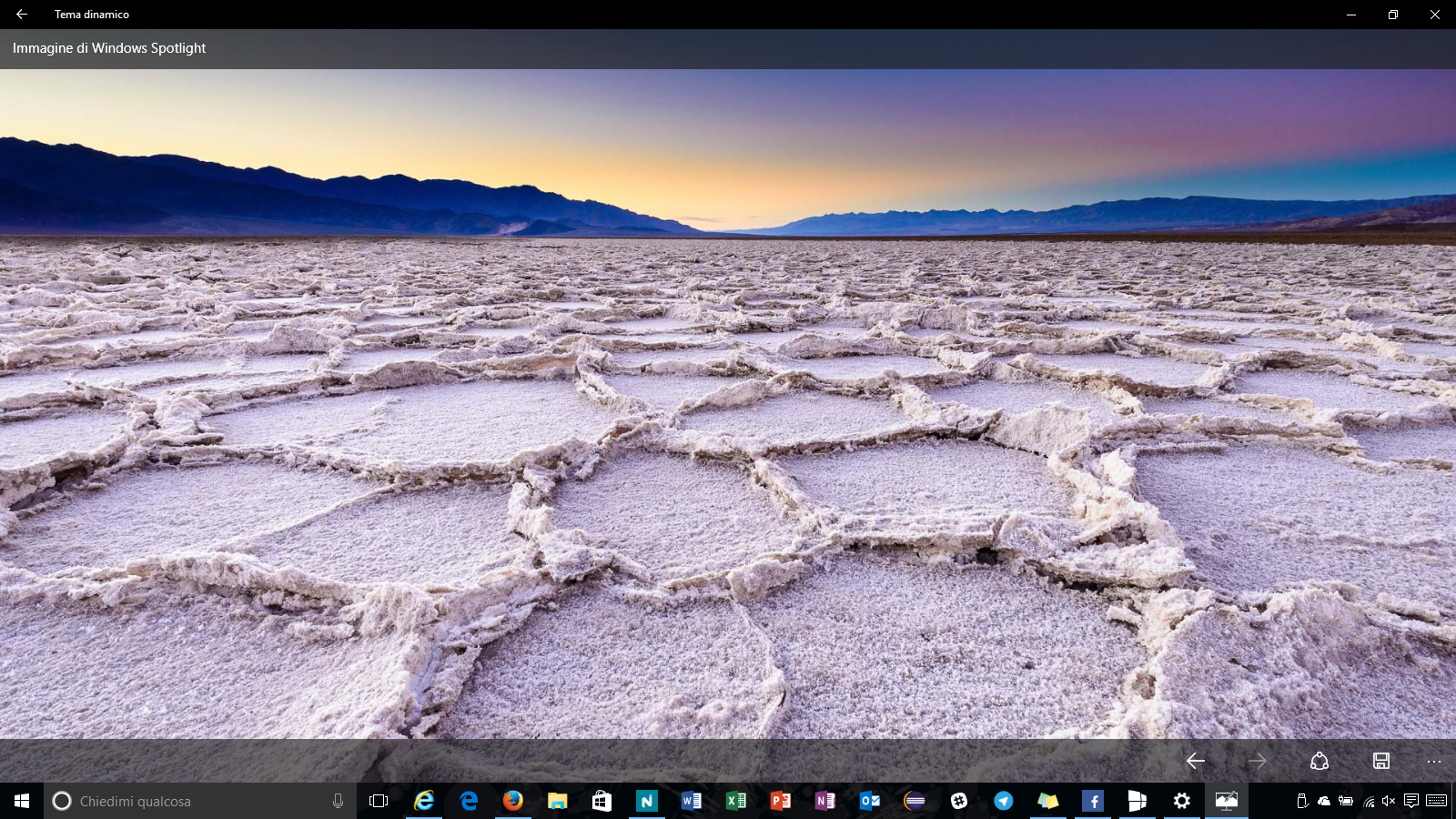The height and width of the screenshot is (819, 1456).
Task: Show the previous Spotlight image
Action: coord(1196,761)
